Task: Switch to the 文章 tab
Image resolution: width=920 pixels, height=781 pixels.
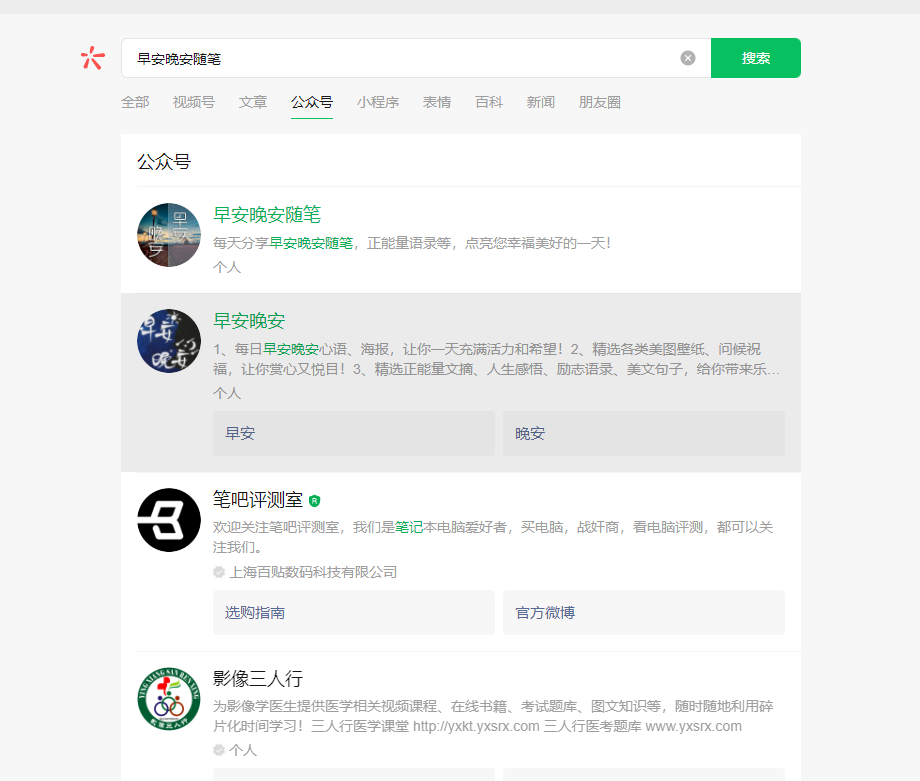Action: [x=253, y=102]
